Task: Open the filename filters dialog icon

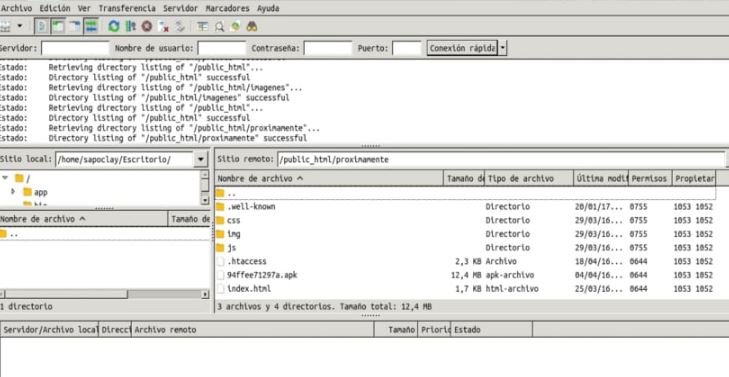Action: click(x=202, y=26)
